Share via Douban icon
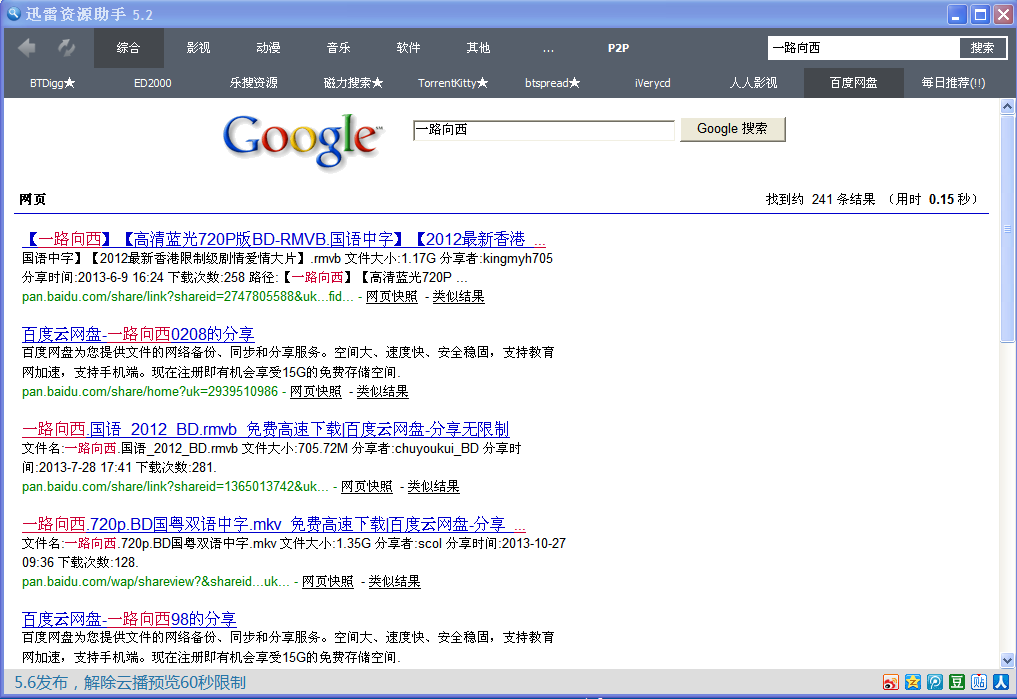This screenshot has width=1017, height=699. coord(957,682)
